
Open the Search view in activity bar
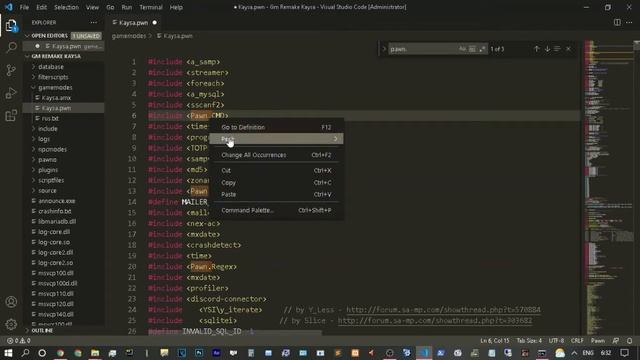(x=11, y=47)
